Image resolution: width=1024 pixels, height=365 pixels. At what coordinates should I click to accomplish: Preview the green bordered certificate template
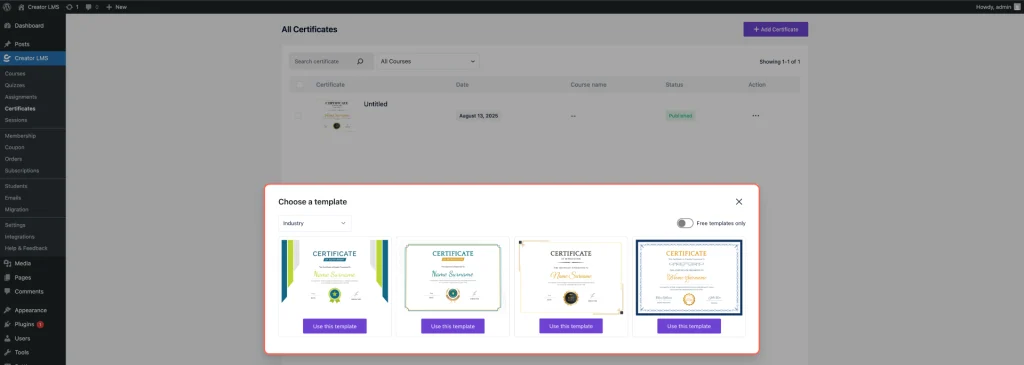pyautogui.click(x=453, y=277)
